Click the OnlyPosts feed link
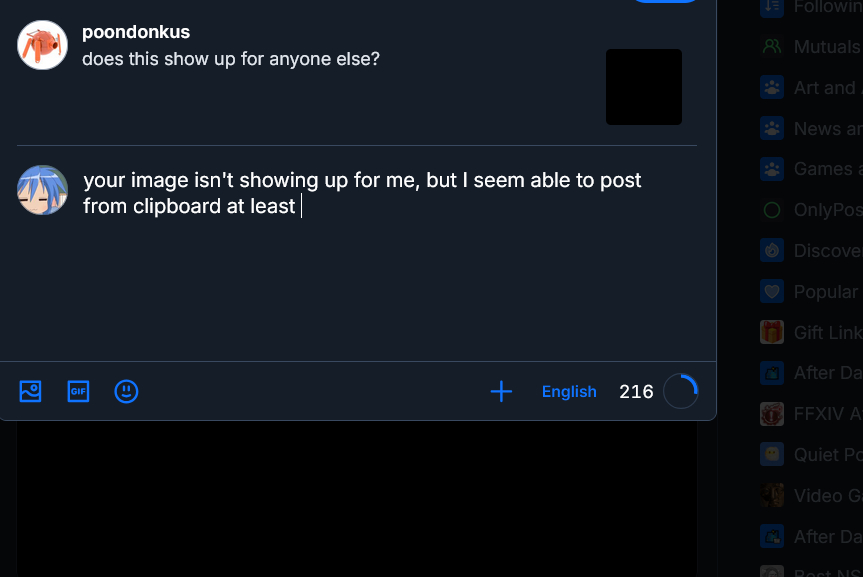 click(x=826, y=210)
